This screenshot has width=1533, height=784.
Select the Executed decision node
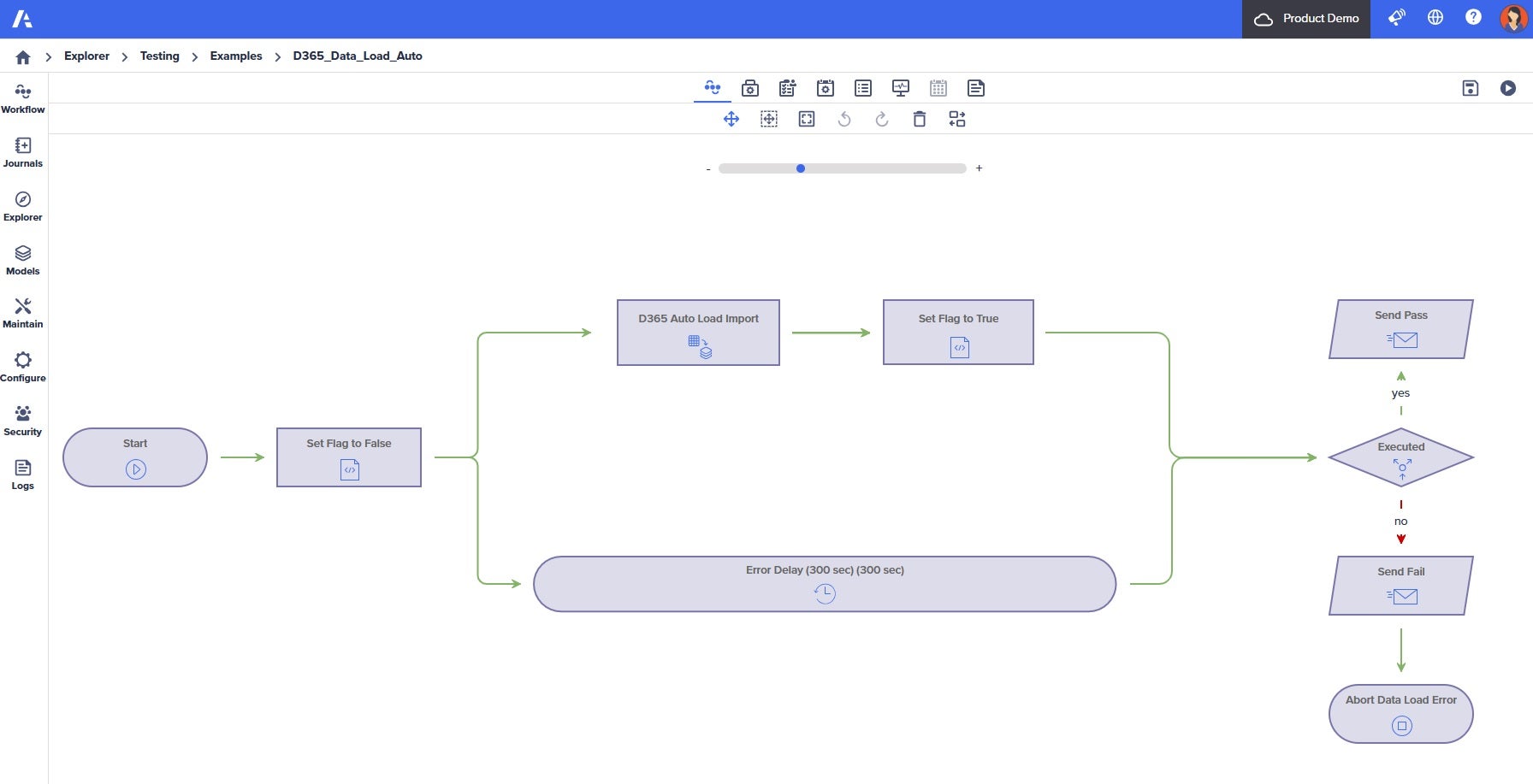[x=1401, y=457]
